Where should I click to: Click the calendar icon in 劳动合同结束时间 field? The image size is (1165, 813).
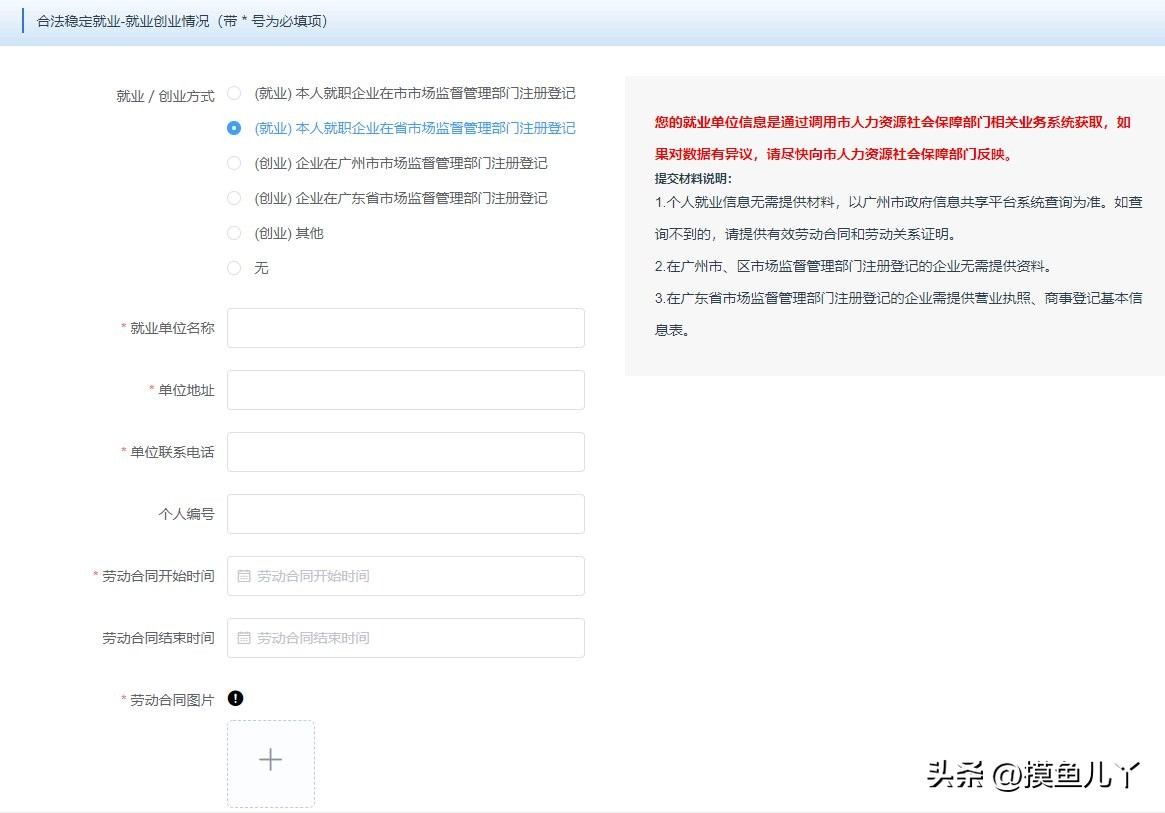(x=242, y=638)
